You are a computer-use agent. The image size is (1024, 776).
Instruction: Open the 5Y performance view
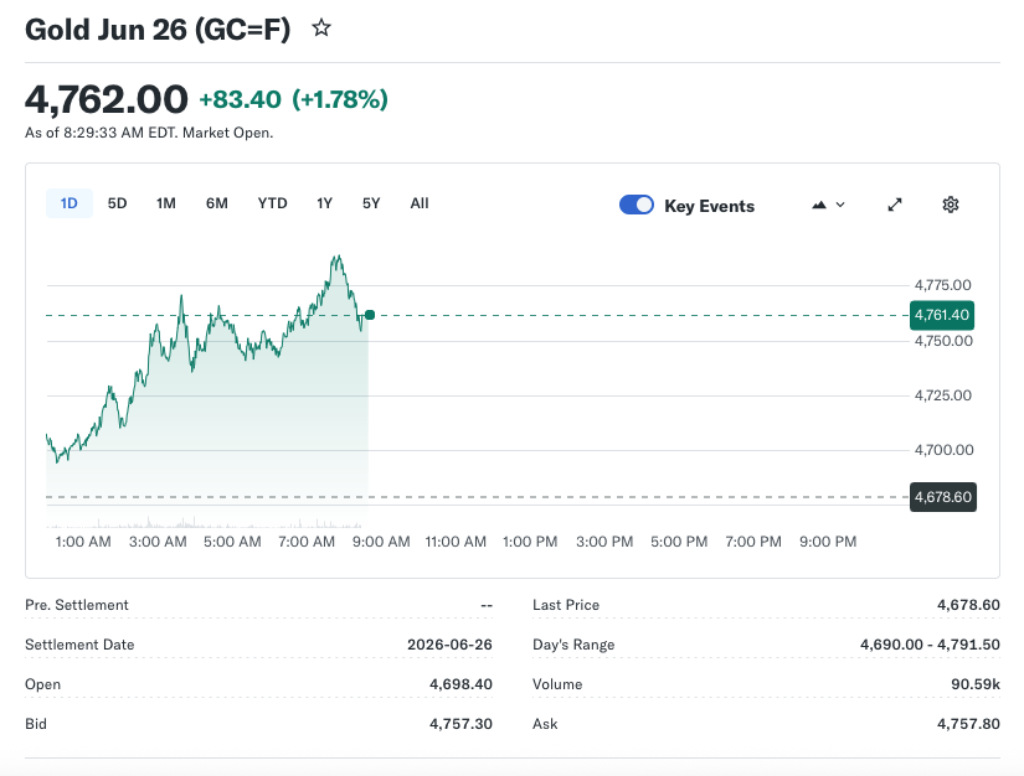coord(370,203)
